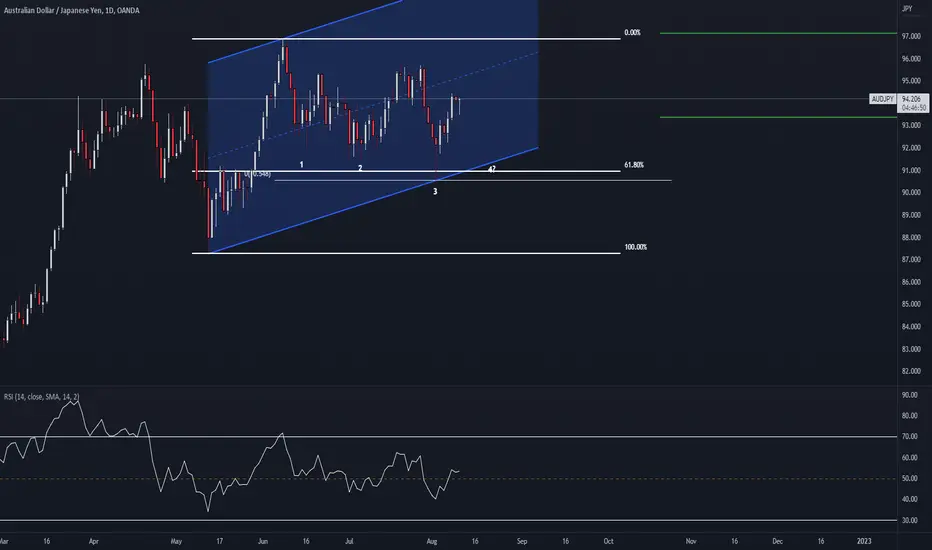This screenshot has height=550, width=932.
Task: Click the '4?' wave label
Action: 492,169
